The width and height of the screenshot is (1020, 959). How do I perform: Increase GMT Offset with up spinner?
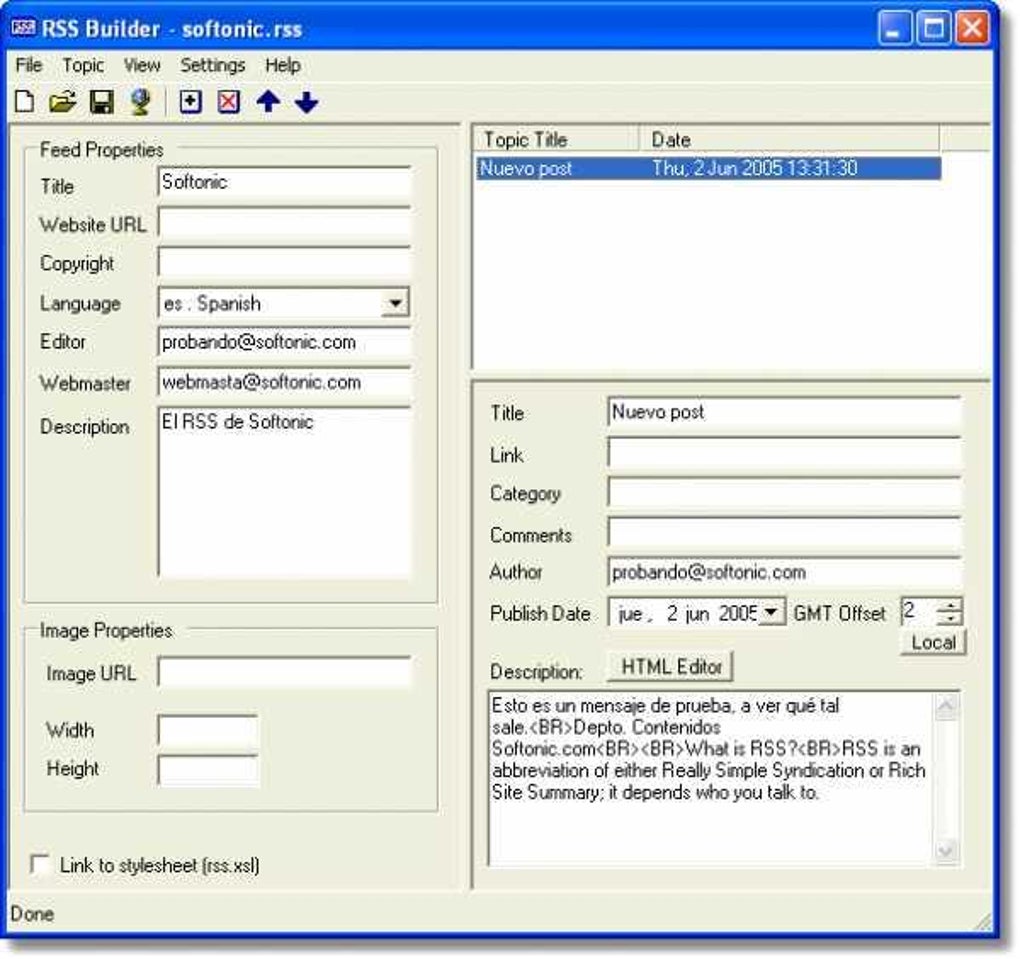(950, 606)
